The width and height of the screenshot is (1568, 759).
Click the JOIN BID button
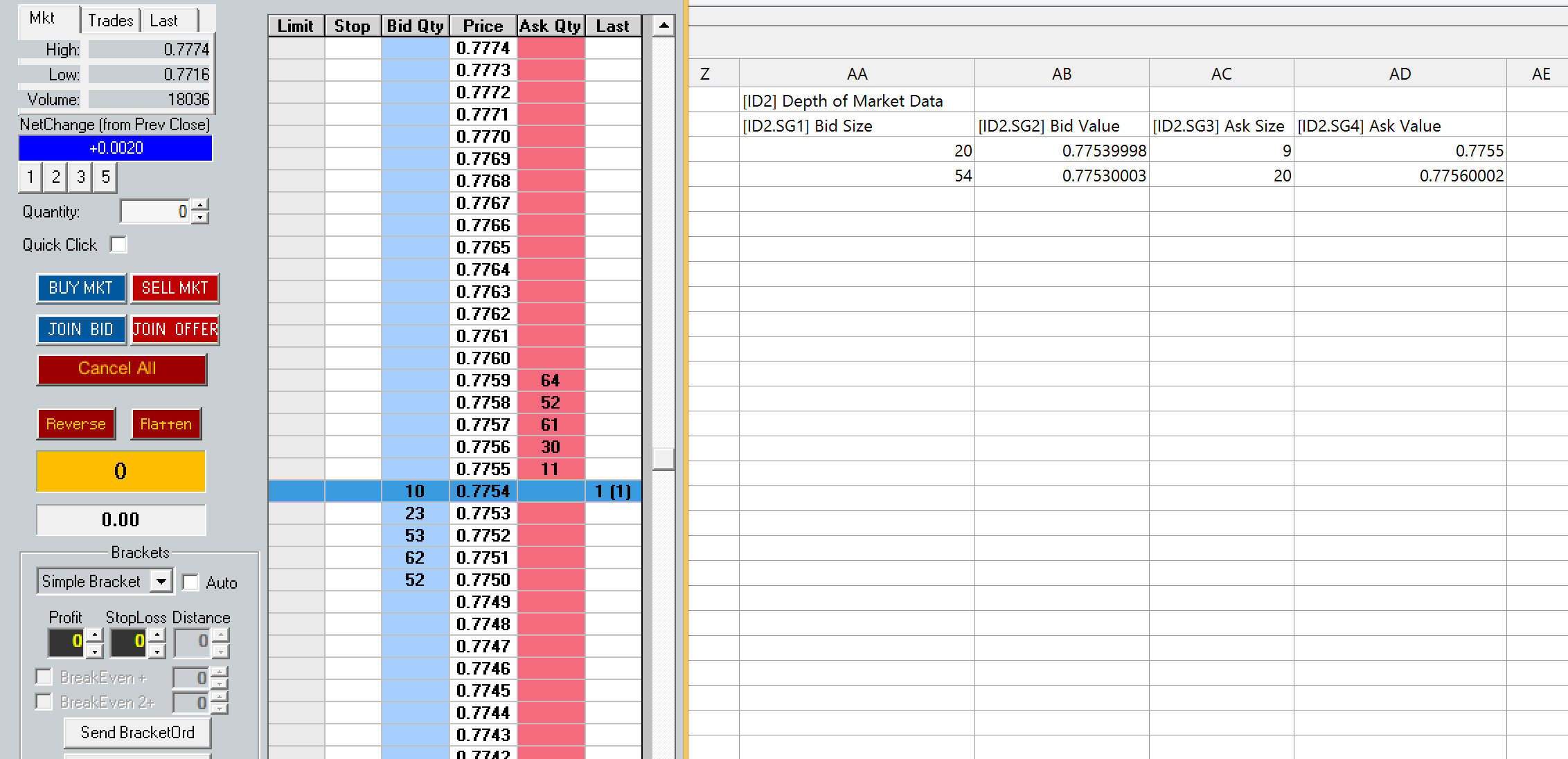click(81, 330)
